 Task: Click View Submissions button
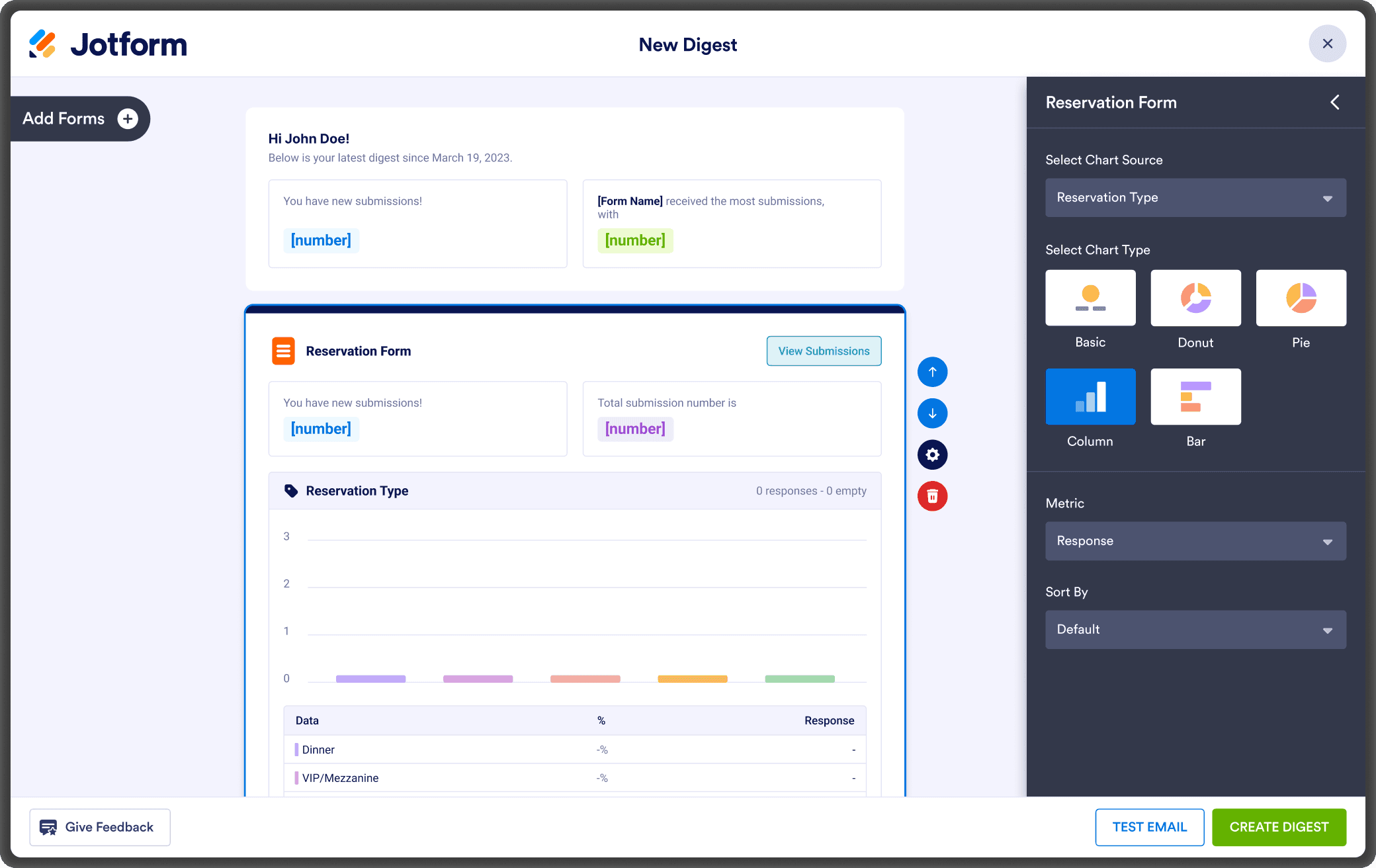point(824,351)
